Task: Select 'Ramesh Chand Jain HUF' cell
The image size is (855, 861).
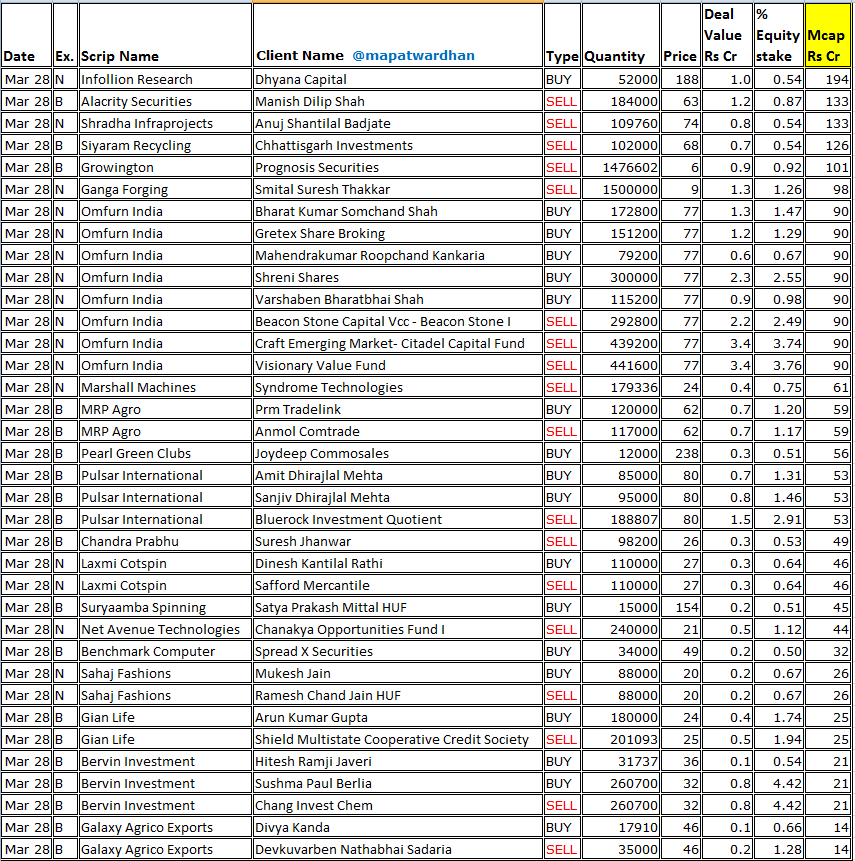Action: (398, 695)
